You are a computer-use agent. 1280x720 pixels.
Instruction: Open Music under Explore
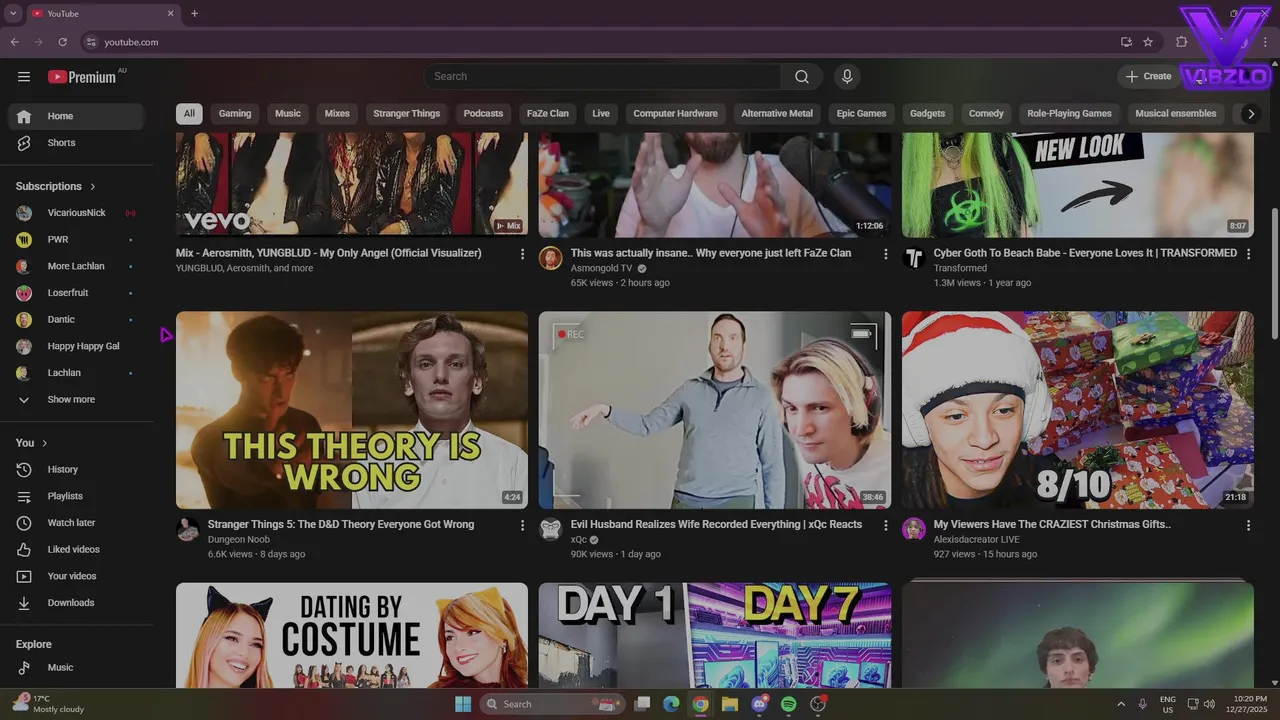click(x=76, y=667)
